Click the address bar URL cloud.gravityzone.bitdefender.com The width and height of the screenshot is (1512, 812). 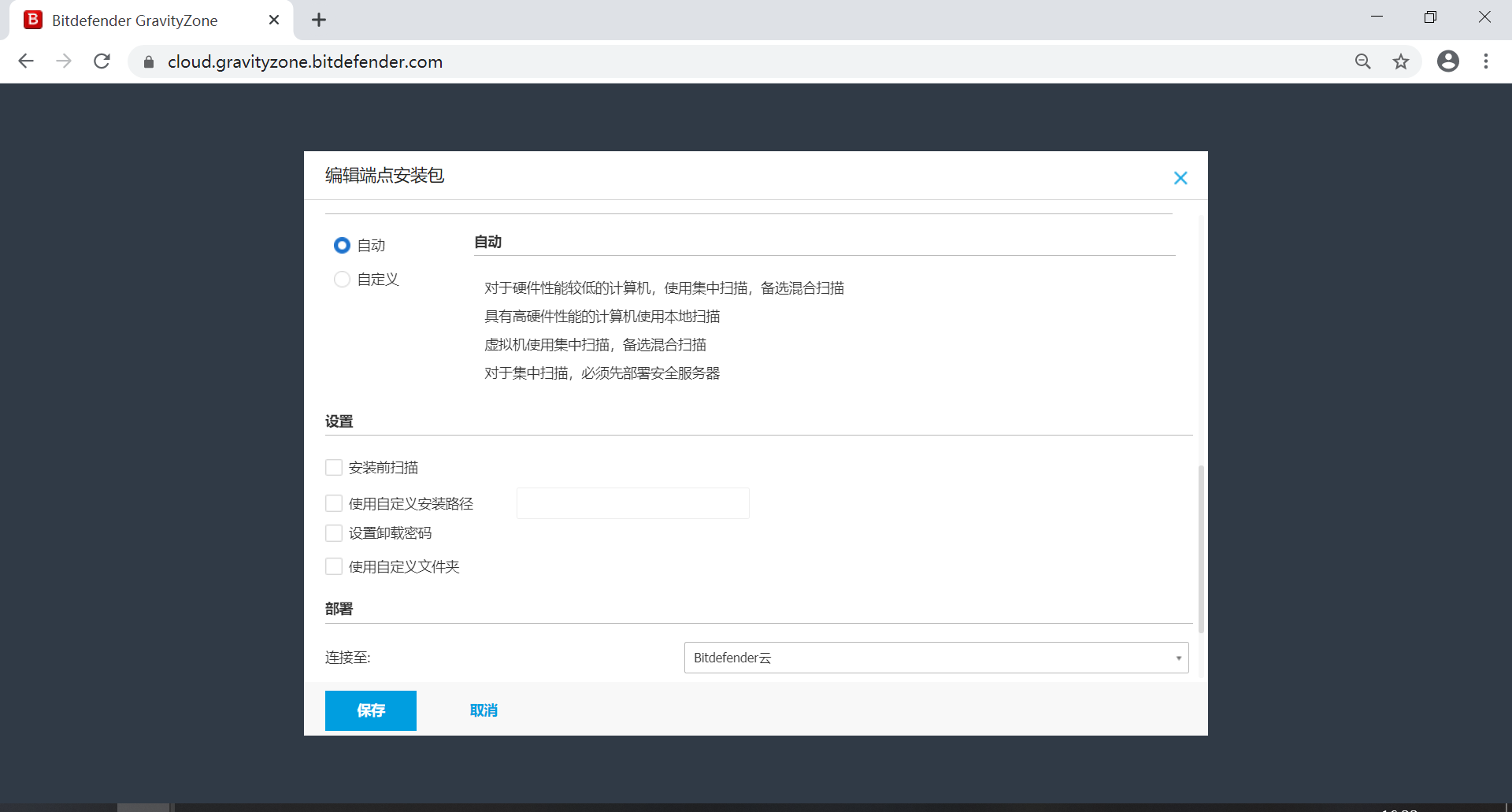click(305, 61)
